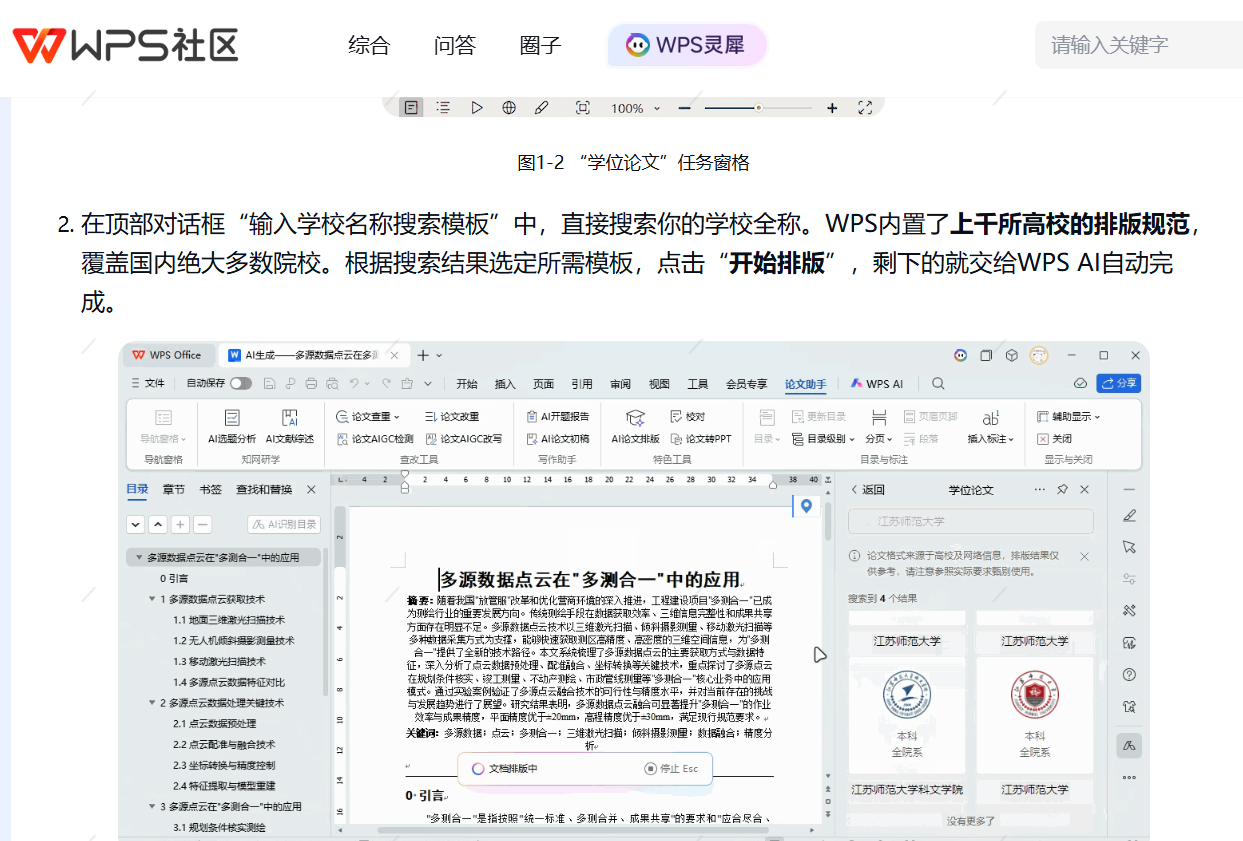Click the 关闭 button in 显示与关闭 group

click(1054, 439)
